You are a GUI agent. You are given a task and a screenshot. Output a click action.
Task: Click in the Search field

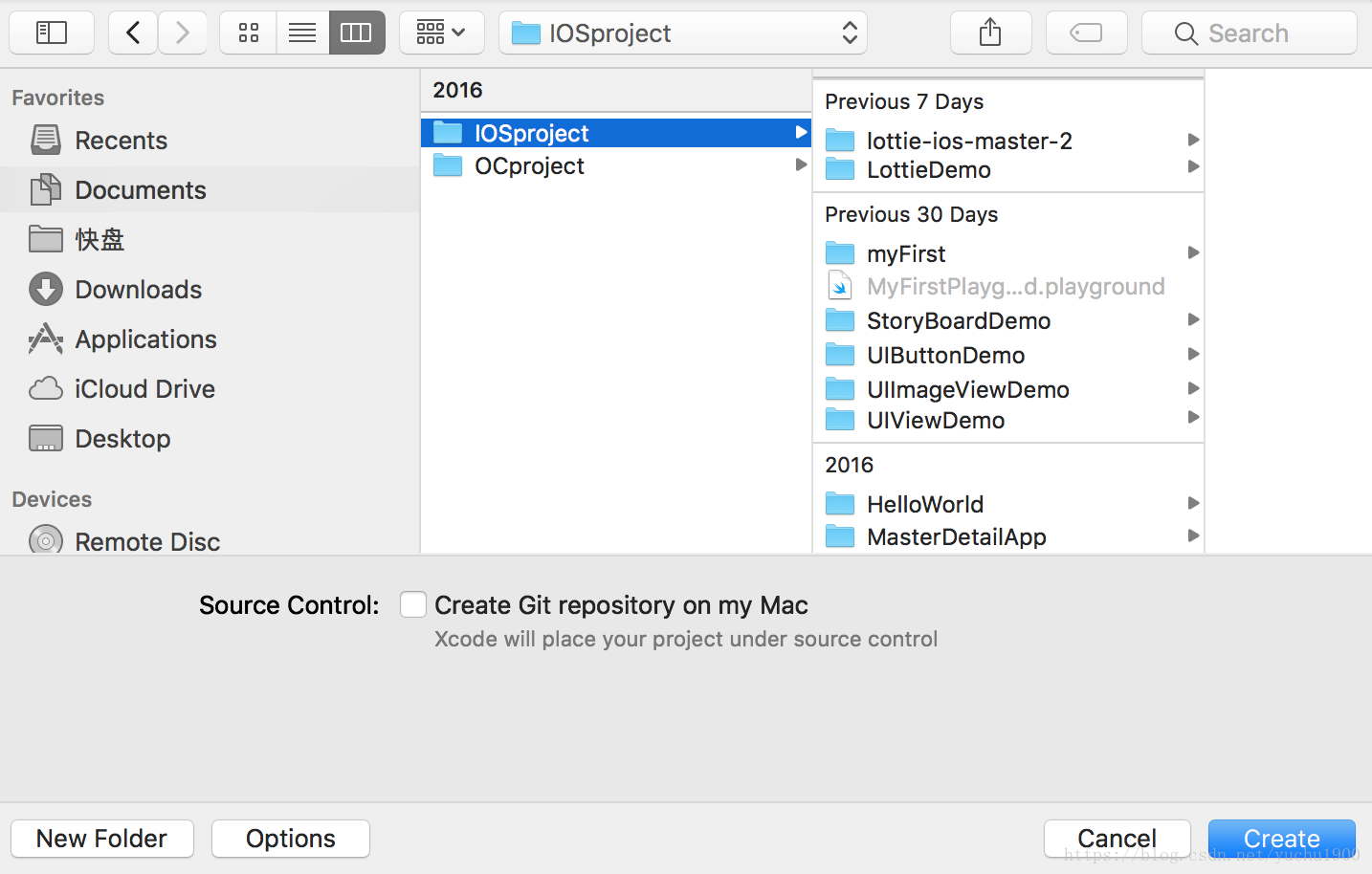1249,33
